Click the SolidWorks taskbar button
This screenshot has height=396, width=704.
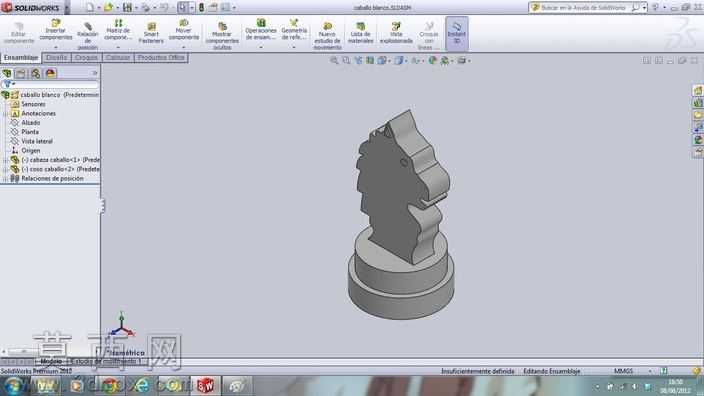(206, 386)
